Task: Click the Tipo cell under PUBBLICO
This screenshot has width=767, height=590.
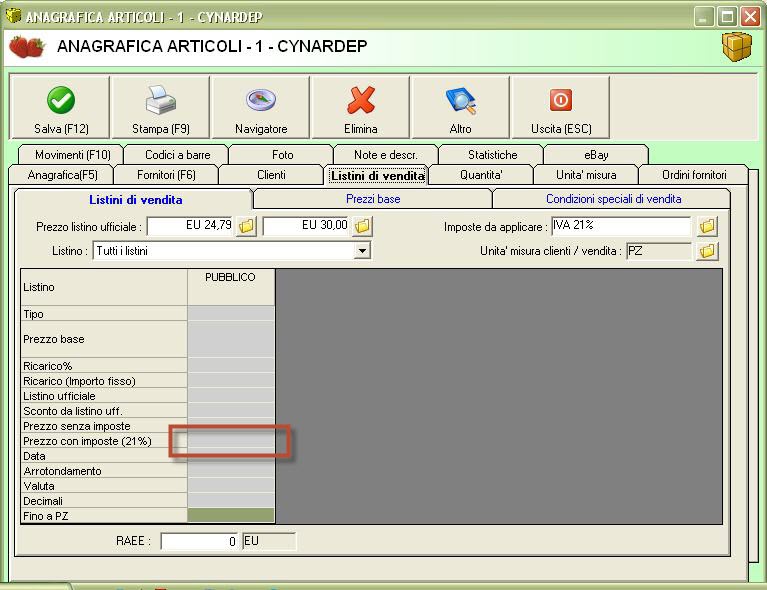Action: 230,314
